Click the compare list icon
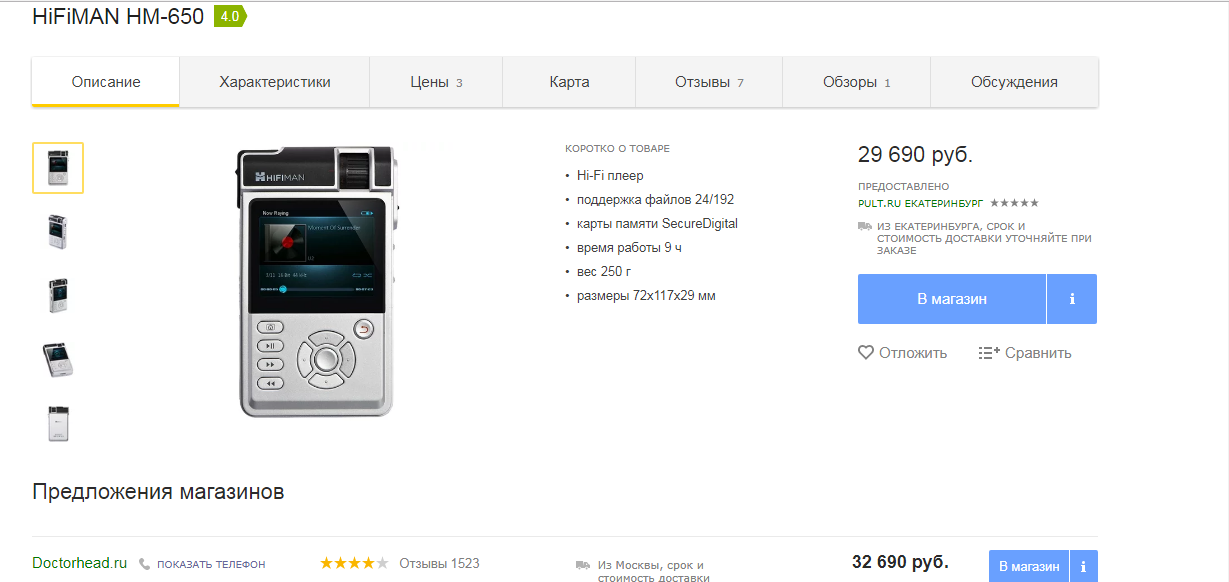This screenshot has height=582, width=1229. (x=989, y=352)
